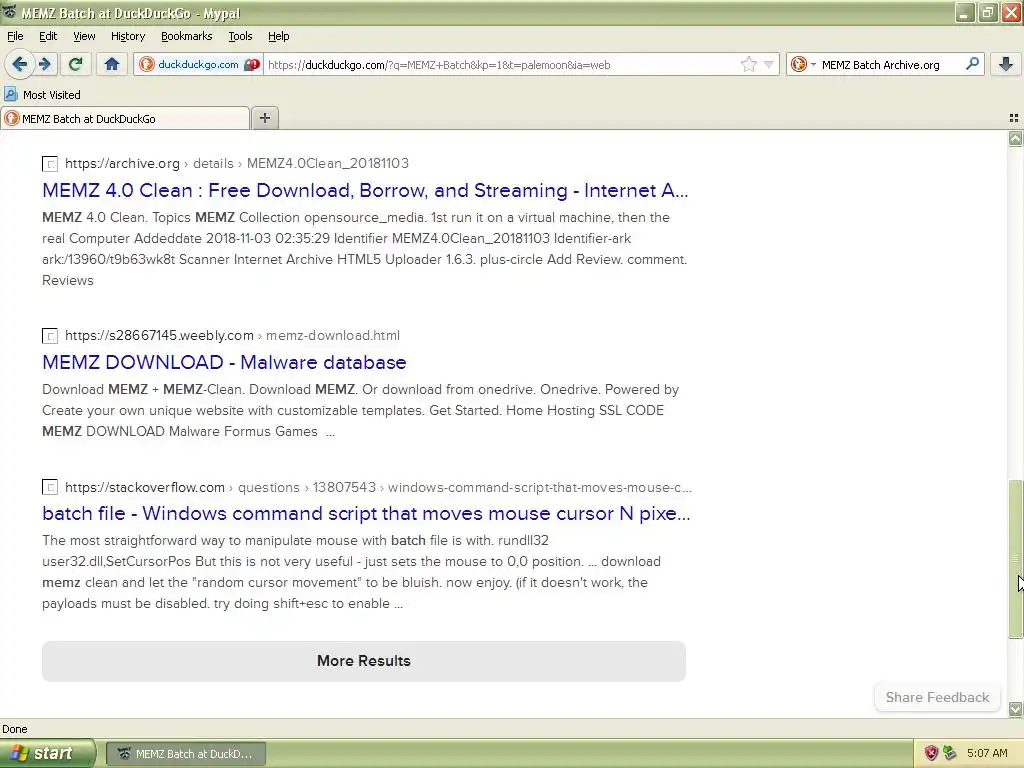This screenshot has height=768, width=1024.
Task: Click the 5:07 AM clock
Action: 987,754
